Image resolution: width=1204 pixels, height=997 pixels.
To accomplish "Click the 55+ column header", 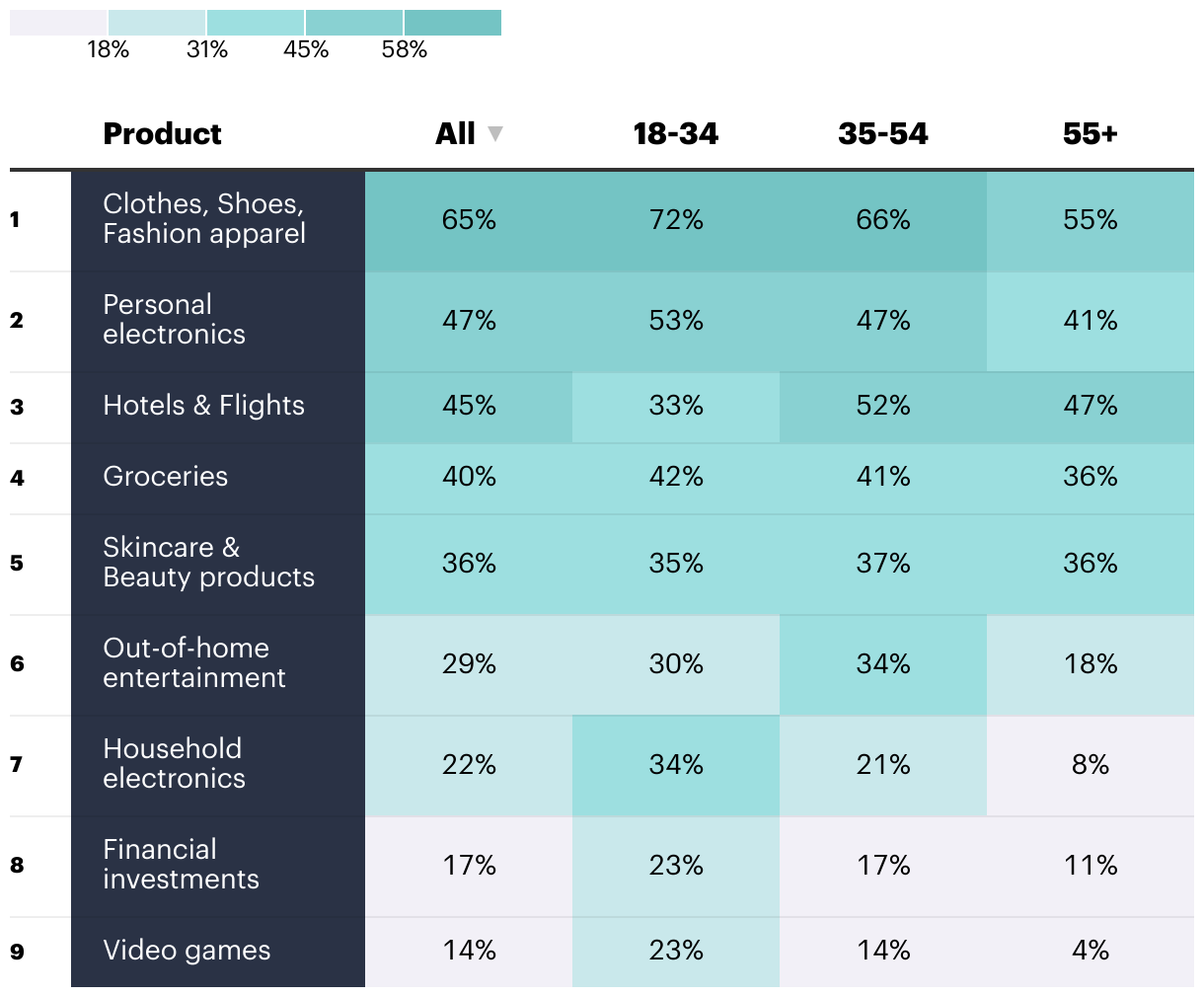I will 1090,134.
